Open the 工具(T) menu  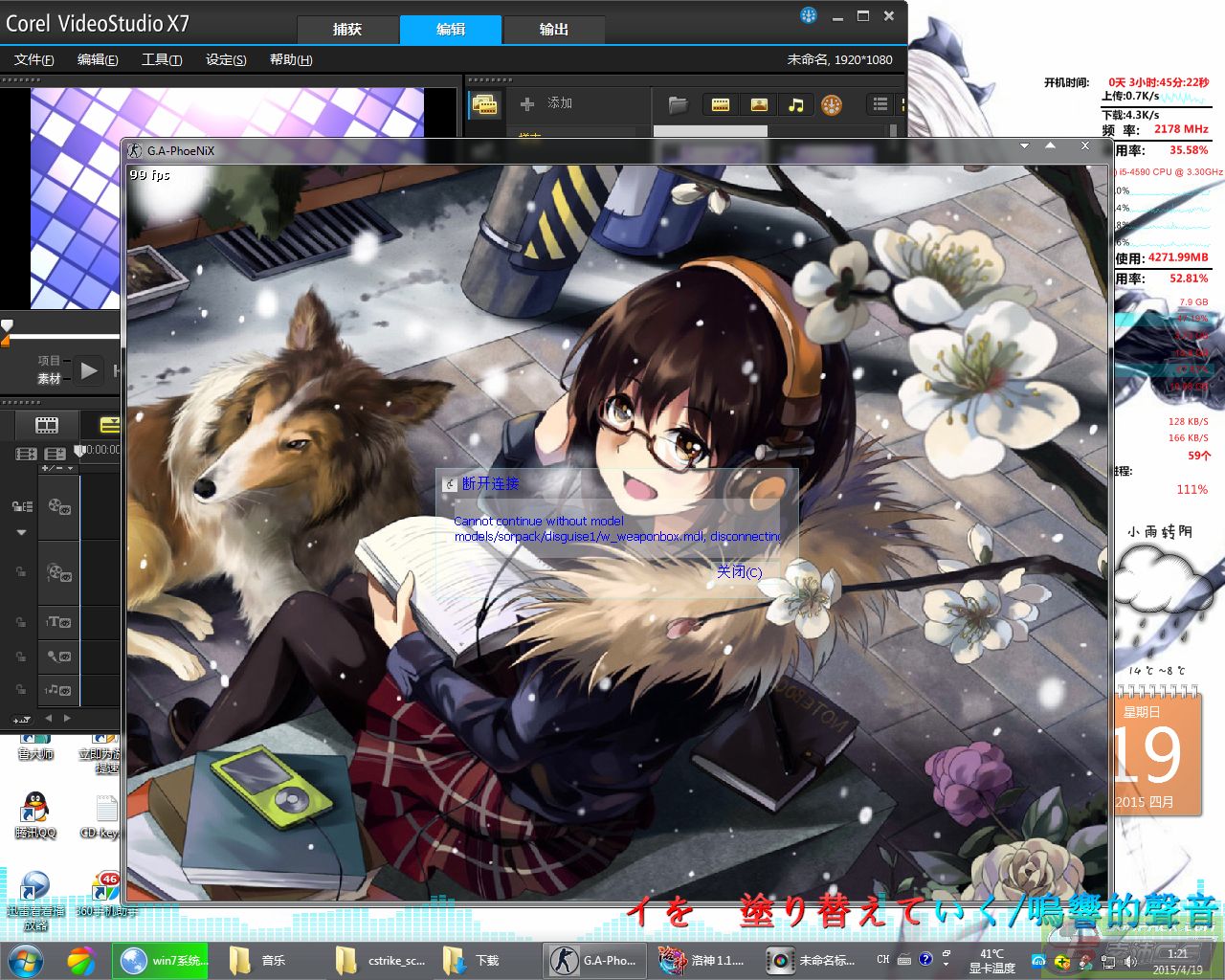(x=162, y=59)
